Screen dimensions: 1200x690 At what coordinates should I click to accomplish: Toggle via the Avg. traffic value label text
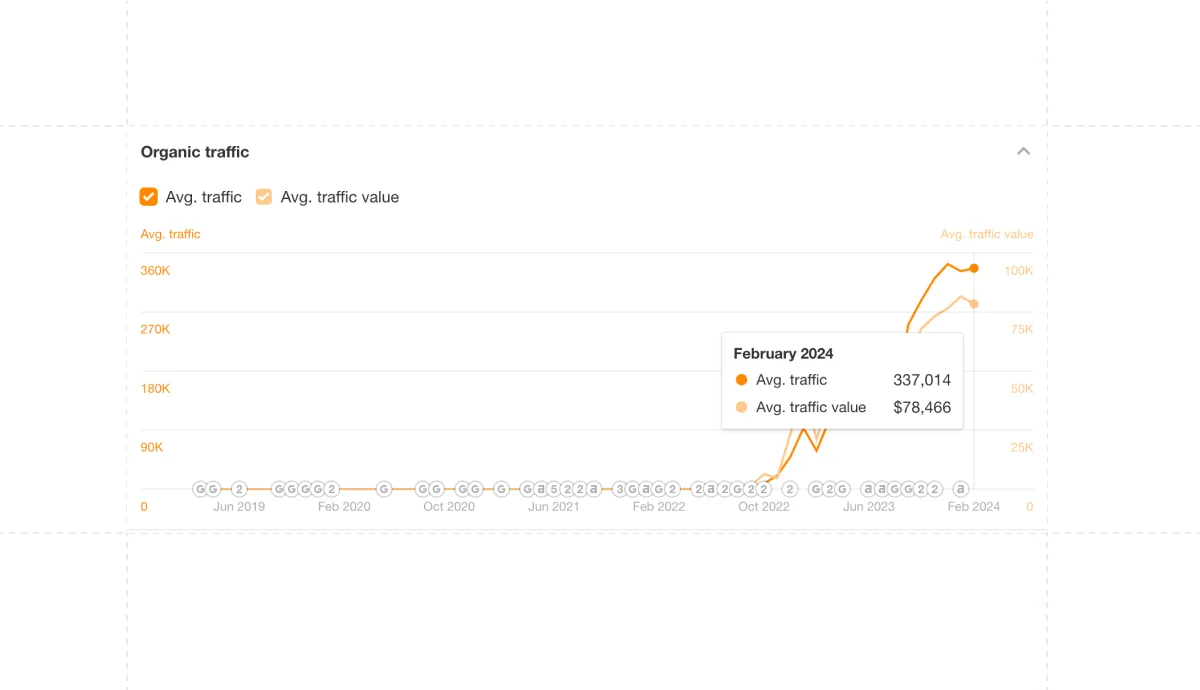click(x=340, y=197)
